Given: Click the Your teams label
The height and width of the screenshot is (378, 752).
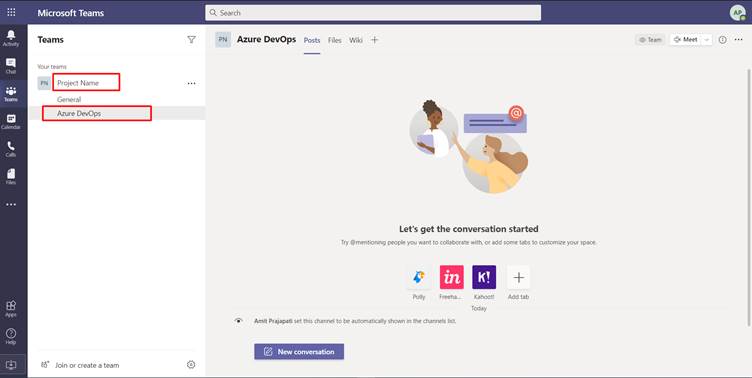Looking at the screenshot, I should coord(52,67).
